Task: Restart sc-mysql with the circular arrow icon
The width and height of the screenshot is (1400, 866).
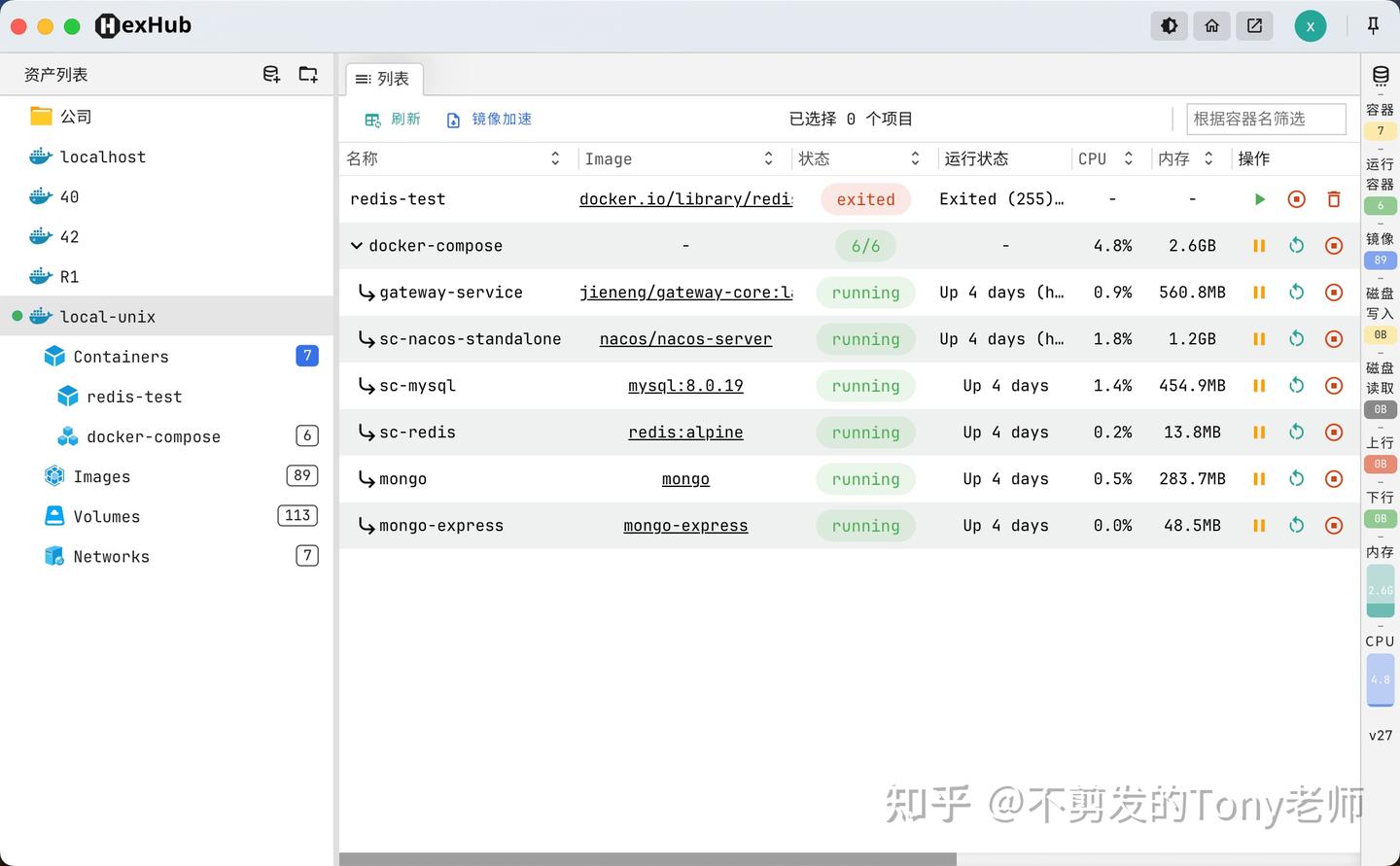Action: (x=1296, y=385)
